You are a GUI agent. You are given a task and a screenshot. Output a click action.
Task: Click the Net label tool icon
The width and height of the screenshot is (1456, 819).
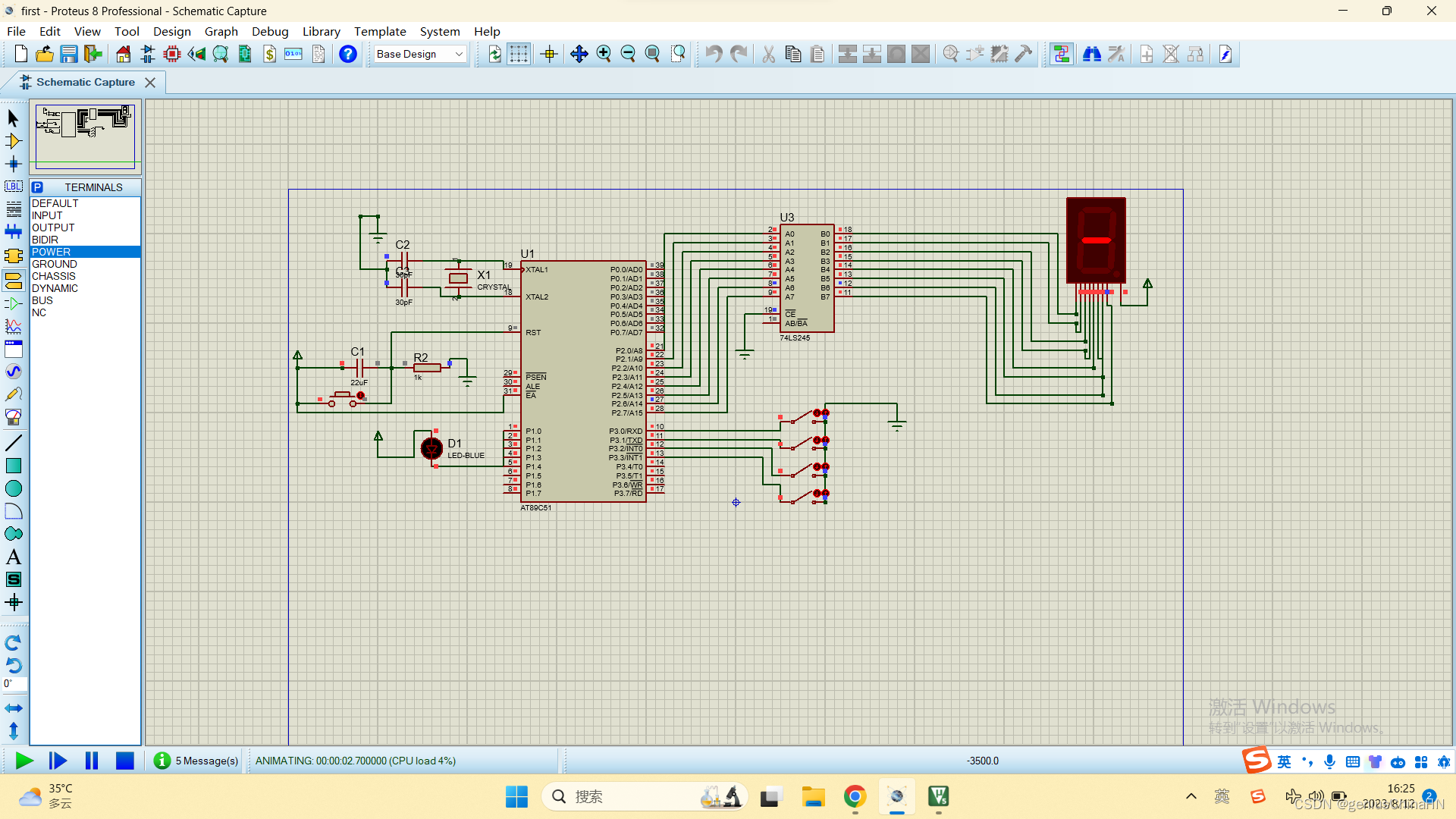click(13, 186)
